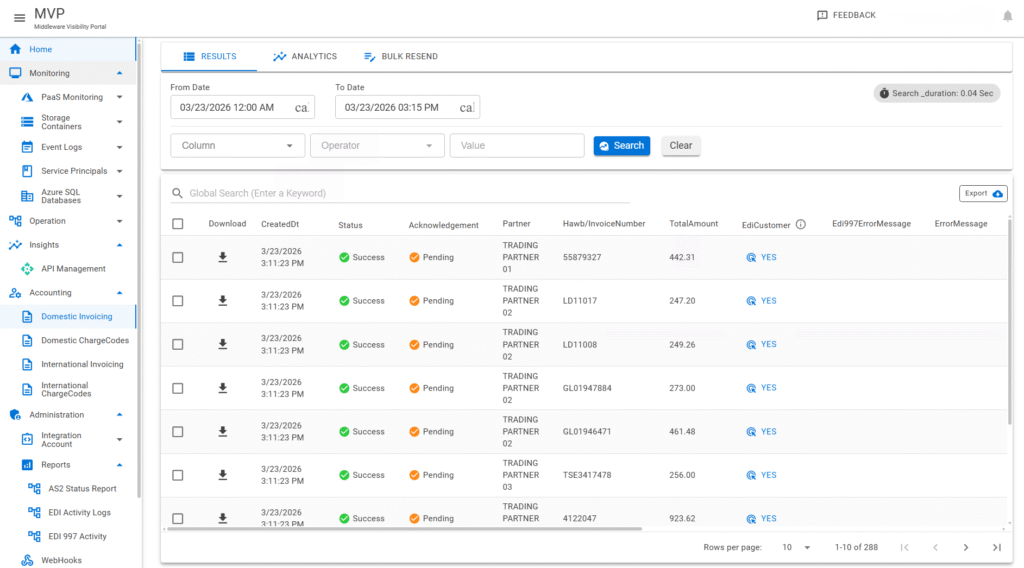Click the notifications bell icon
The height and width of the screenshot is (568, 1024).
click(x=1007, y=16)
